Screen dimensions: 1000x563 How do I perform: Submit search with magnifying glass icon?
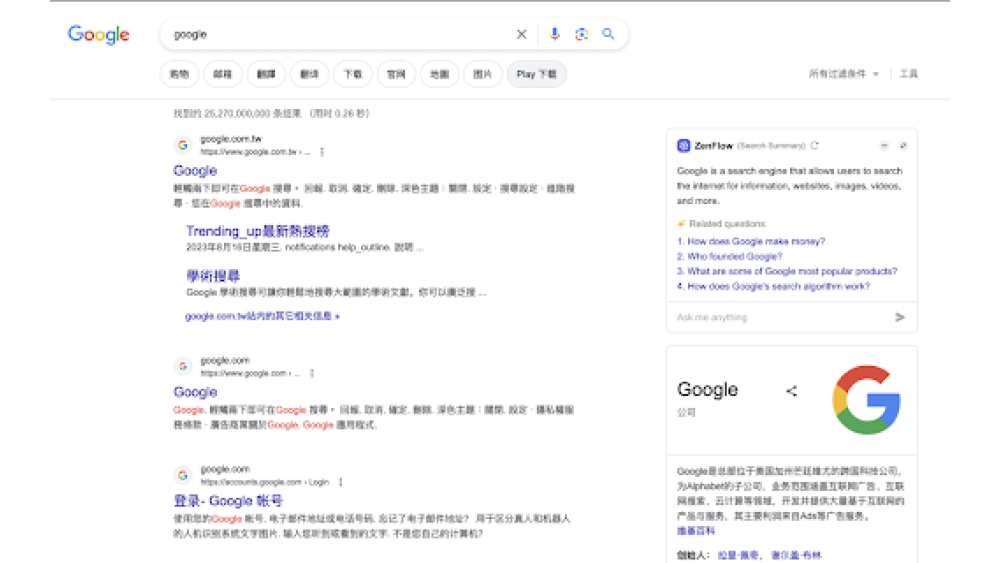point(608,34)
